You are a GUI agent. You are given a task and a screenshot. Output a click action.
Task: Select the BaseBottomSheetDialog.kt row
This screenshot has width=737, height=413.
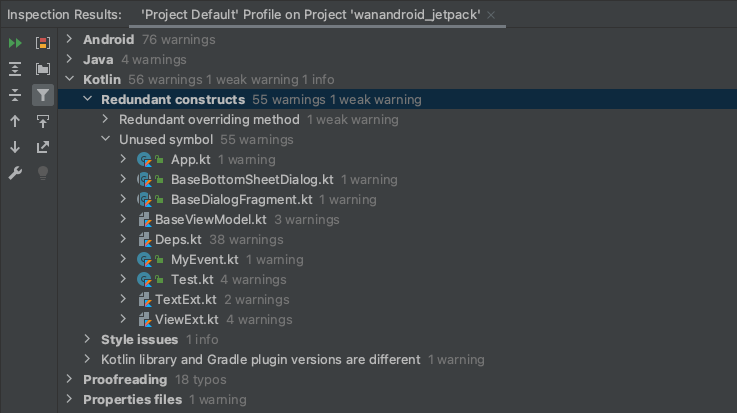pos(397,179)
